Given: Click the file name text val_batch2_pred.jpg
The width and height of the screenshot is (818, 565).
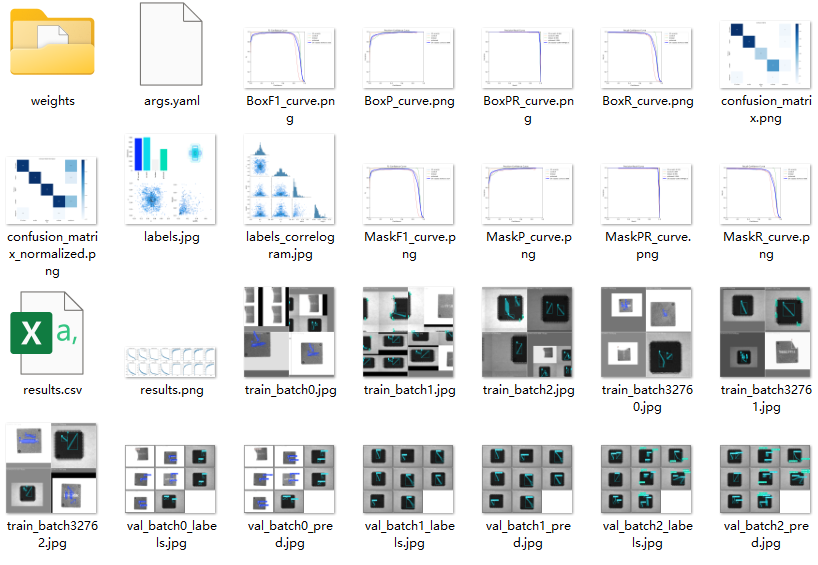Looking at the screenshot, I should click(x=766, y=534).
